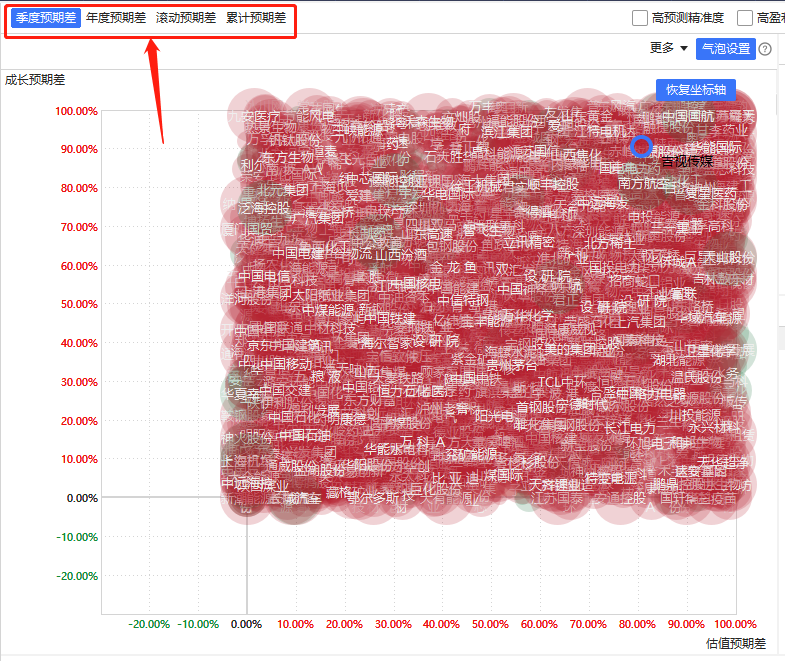The image size is (785, 661).
Task: Click the 比亚迪 bubble label
Action: coord(456,478)
